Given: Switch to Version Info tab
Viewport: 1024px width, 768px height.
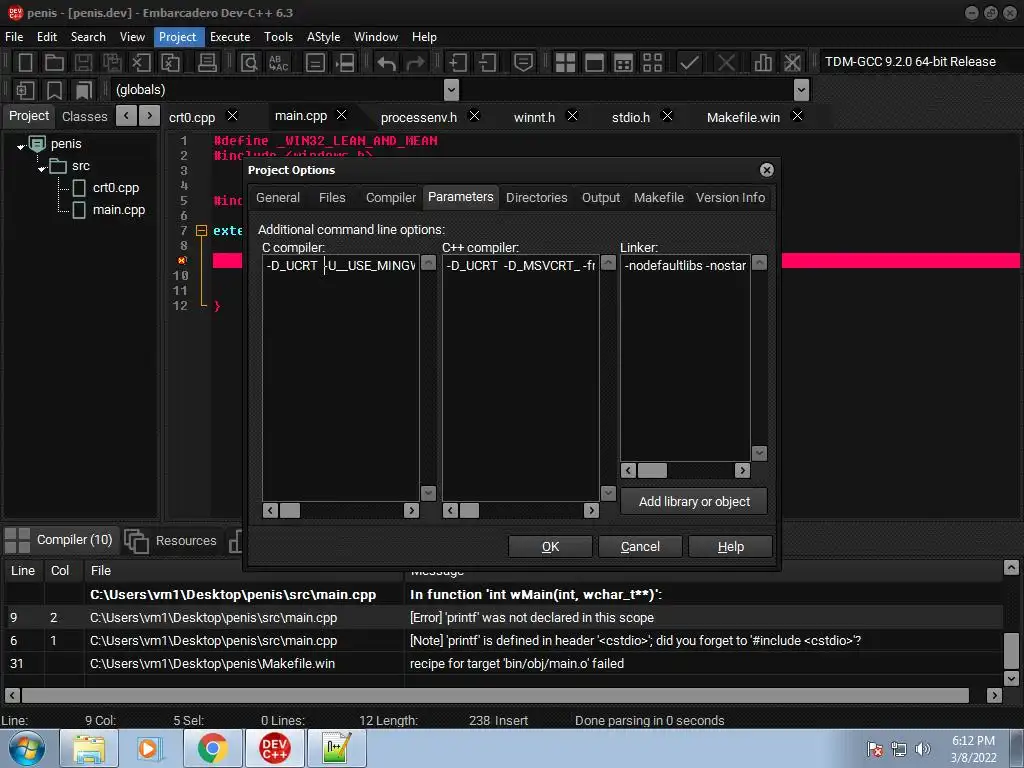Looking at the screenshot, I should (730, 197).
